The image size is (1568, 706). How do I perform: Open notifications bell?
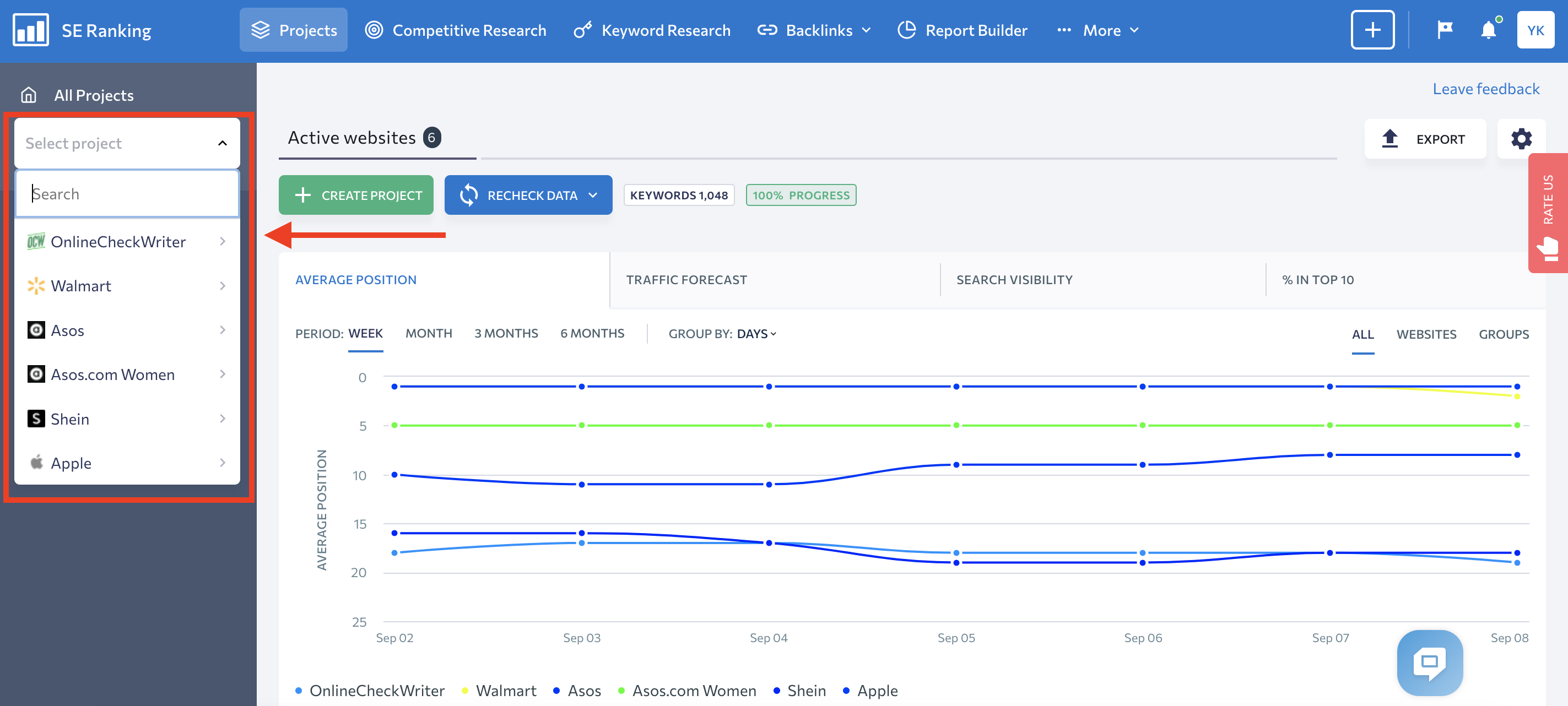[x=1489, y=29]
